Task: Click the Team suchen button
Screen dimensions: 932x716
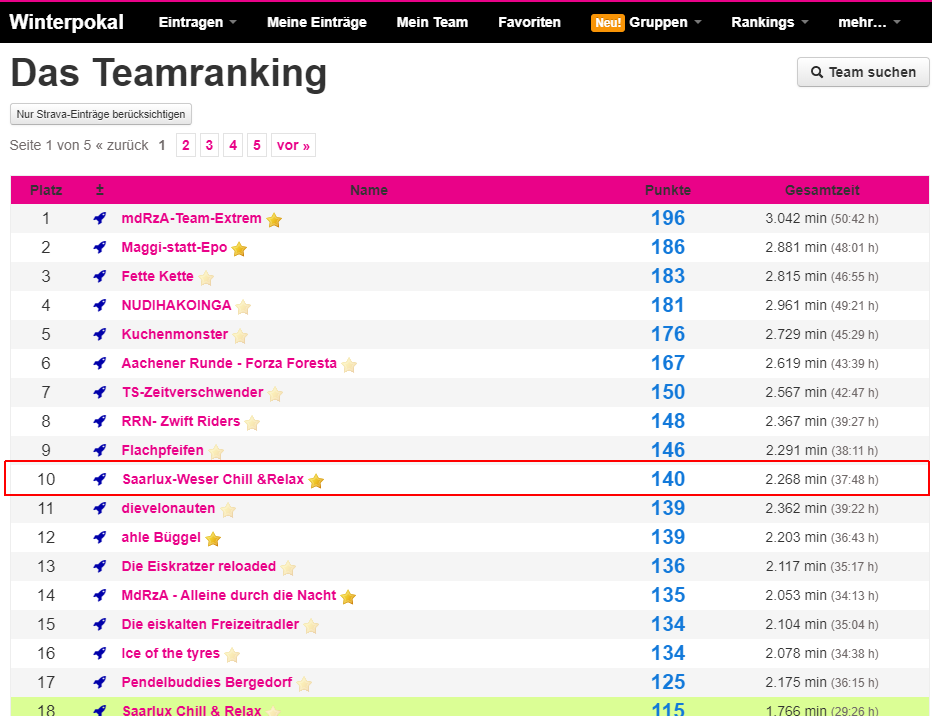Action: [863, 72]
